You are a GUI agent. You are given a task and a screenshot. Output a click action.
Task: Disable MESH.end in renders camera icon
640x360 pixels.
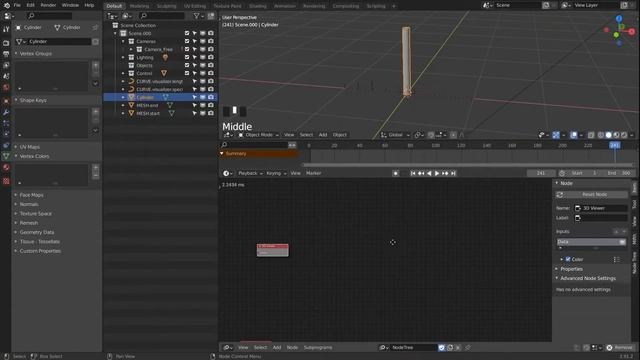[x=211, y=105]
